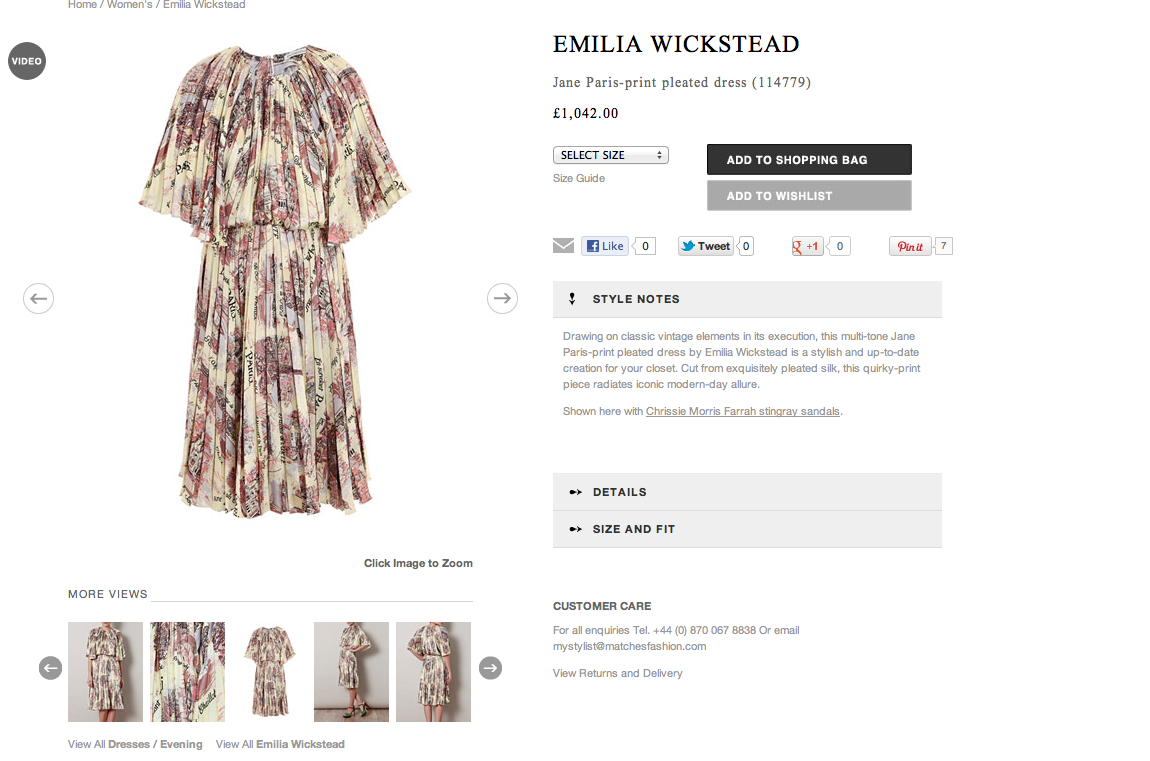Share product via email envelope icon

click(563, 246)
